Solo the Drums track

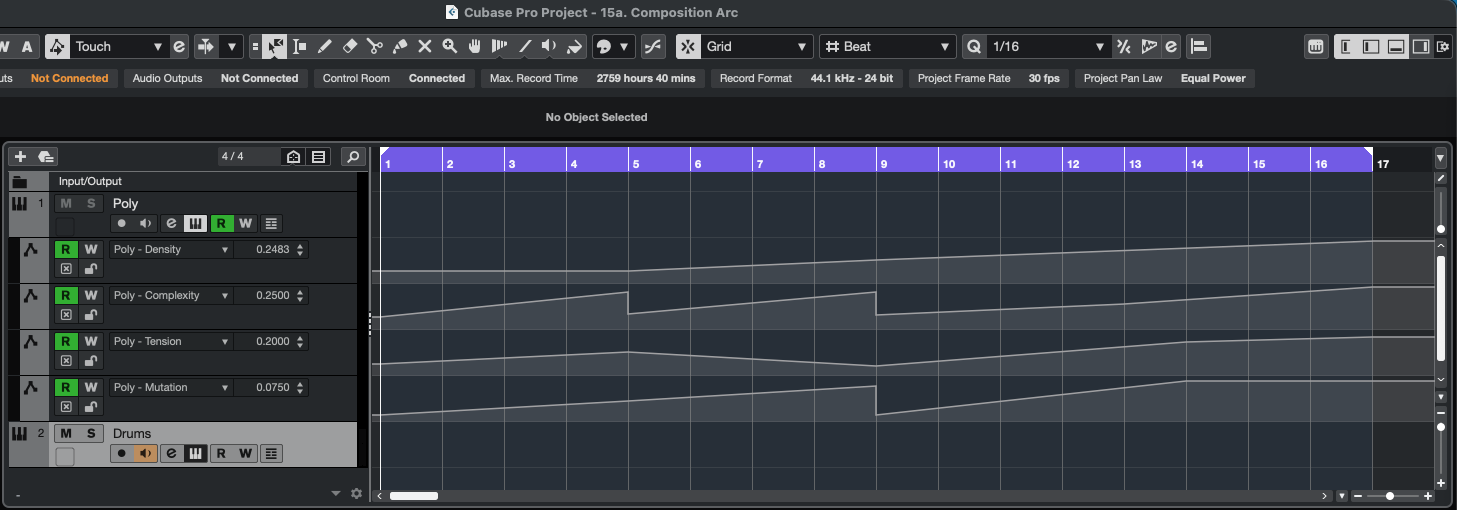[x=90, y=433]
